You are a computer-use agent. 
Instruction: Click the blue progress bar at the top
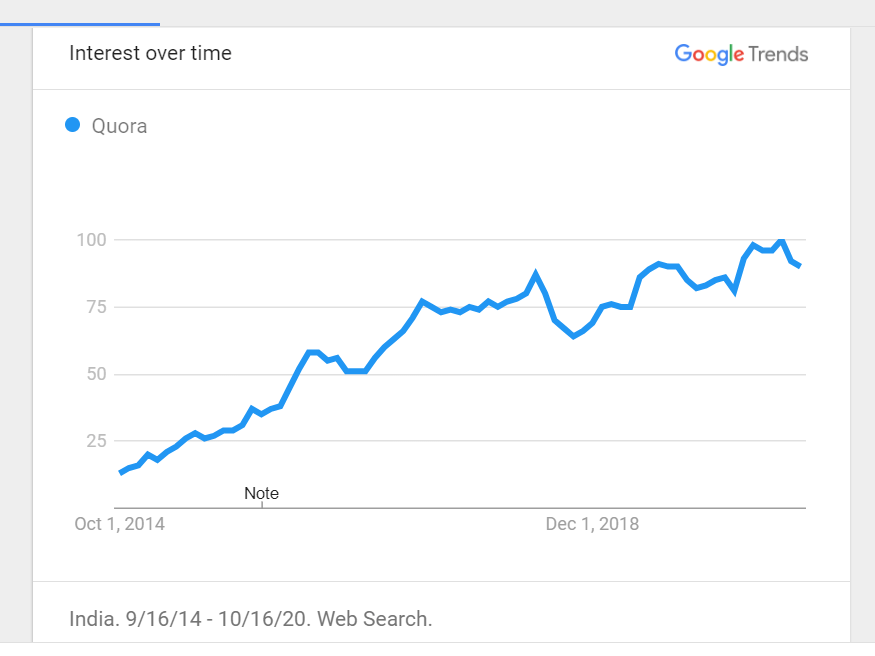coord(80,23)
